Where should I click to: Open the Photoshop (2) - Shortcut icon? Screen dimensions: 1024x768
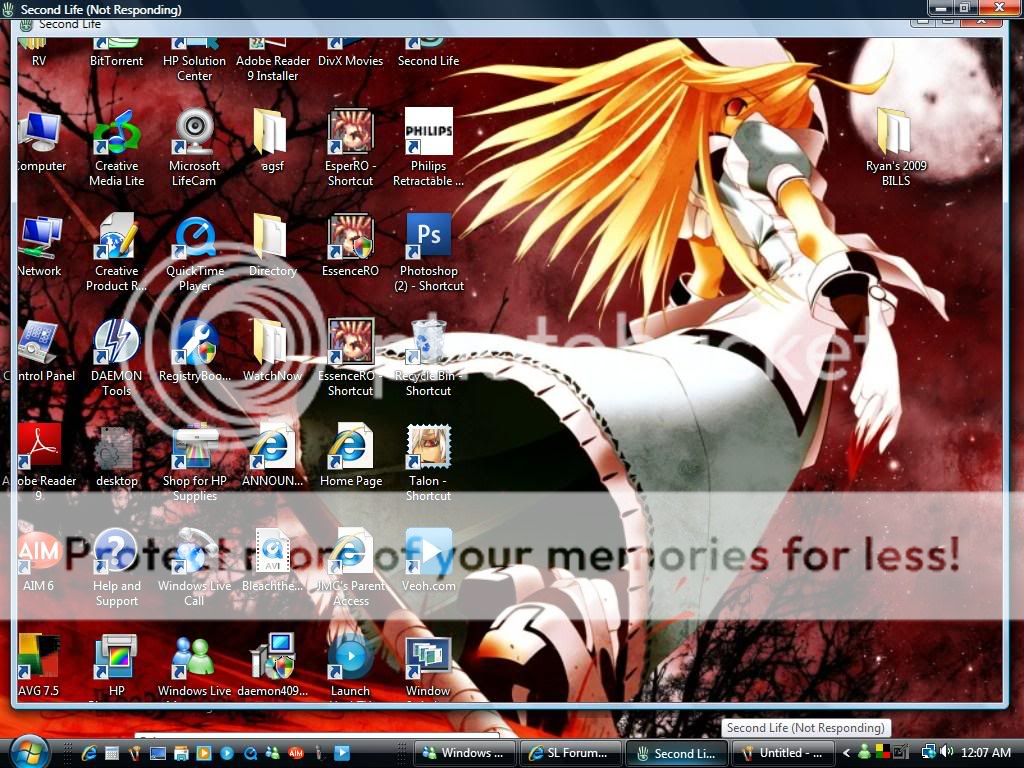coord(428,254)
